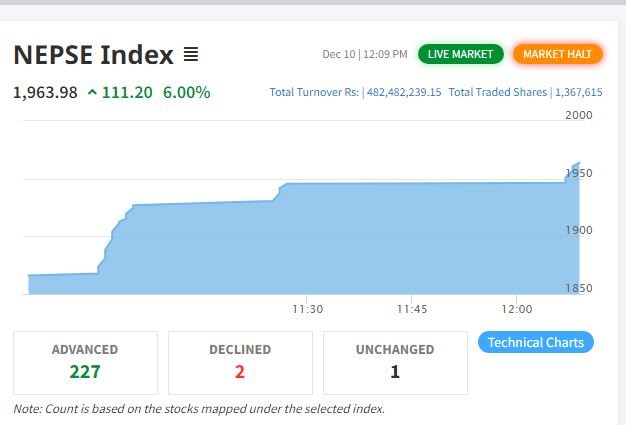Click the percent change 6.00%
The height and width of the screenshot is (425, 626).
coord(186,93)
